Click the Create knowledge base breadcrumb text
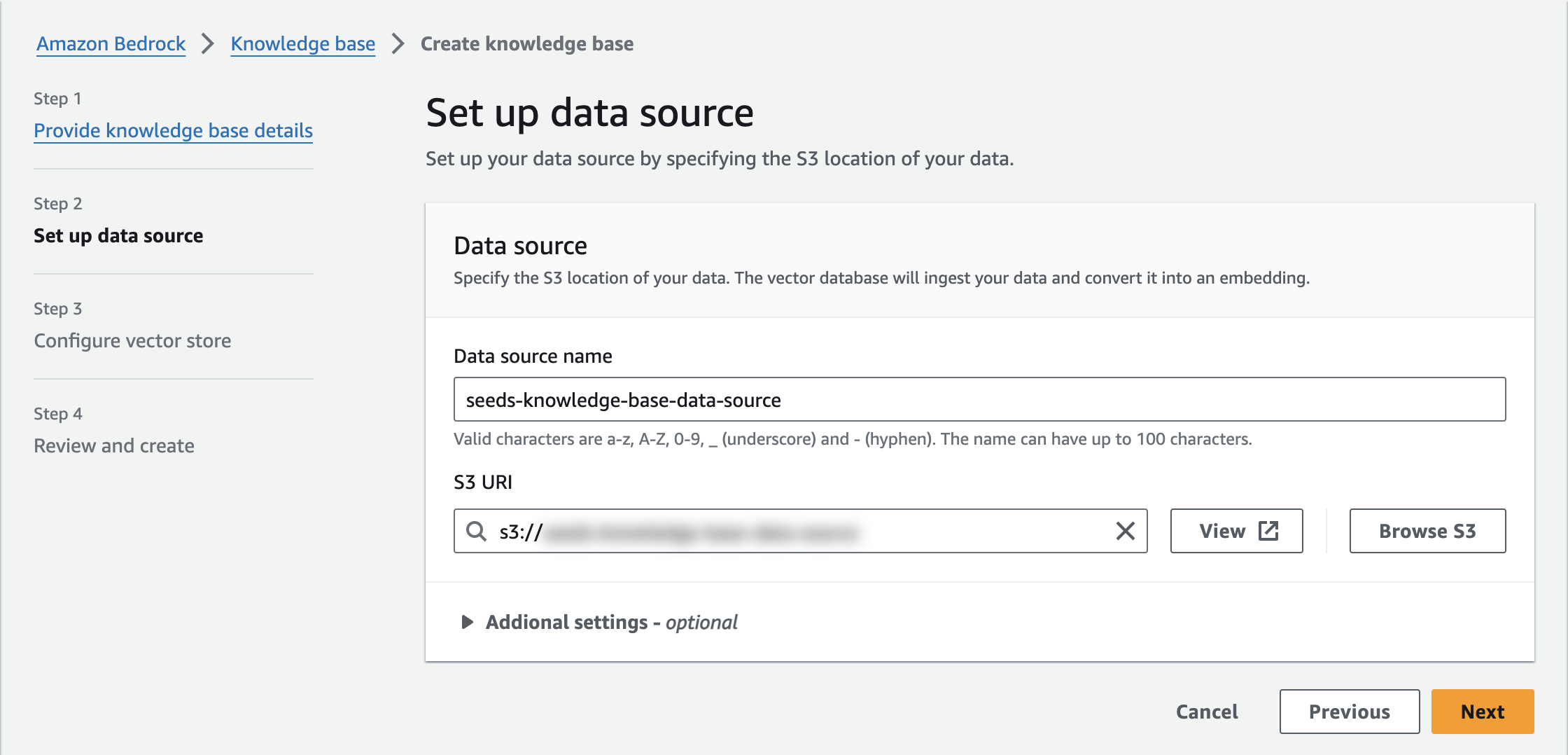Screen dimensions: 1568x755 tap(526, 43)
